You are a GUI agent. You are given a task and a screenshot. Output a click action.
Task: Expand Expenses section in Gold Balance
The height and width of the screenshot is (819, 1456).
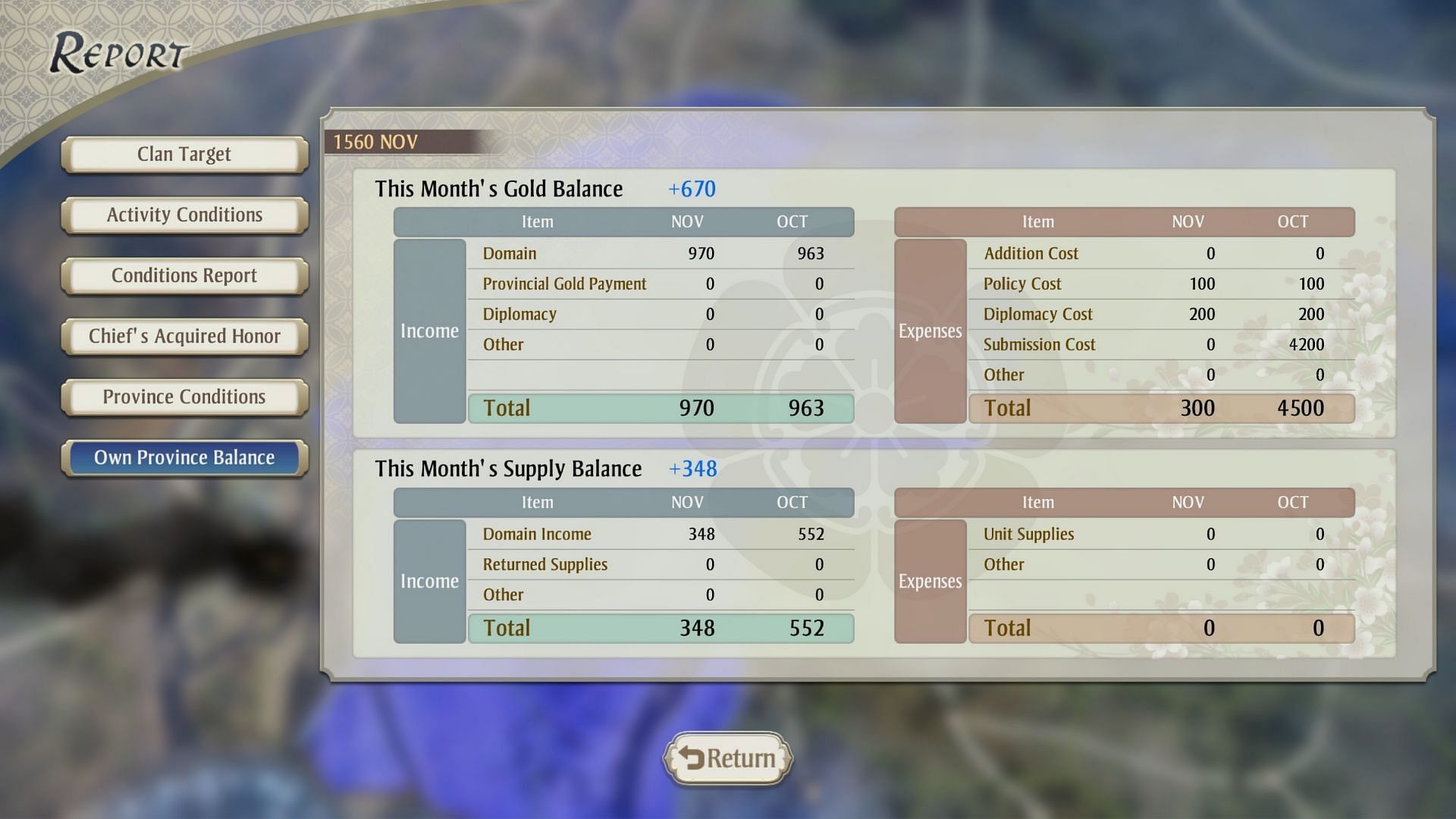930,330
